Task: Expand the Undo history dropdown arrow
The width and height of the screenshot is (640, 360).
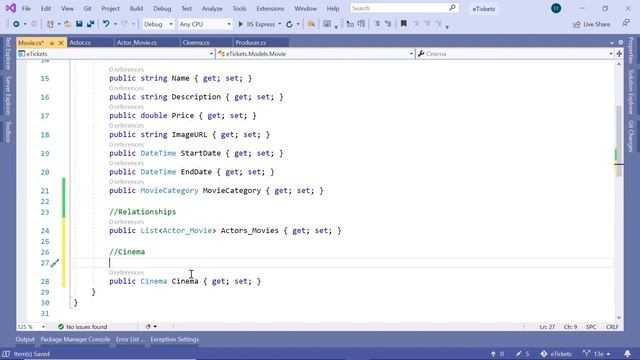Action: point(115,24)
